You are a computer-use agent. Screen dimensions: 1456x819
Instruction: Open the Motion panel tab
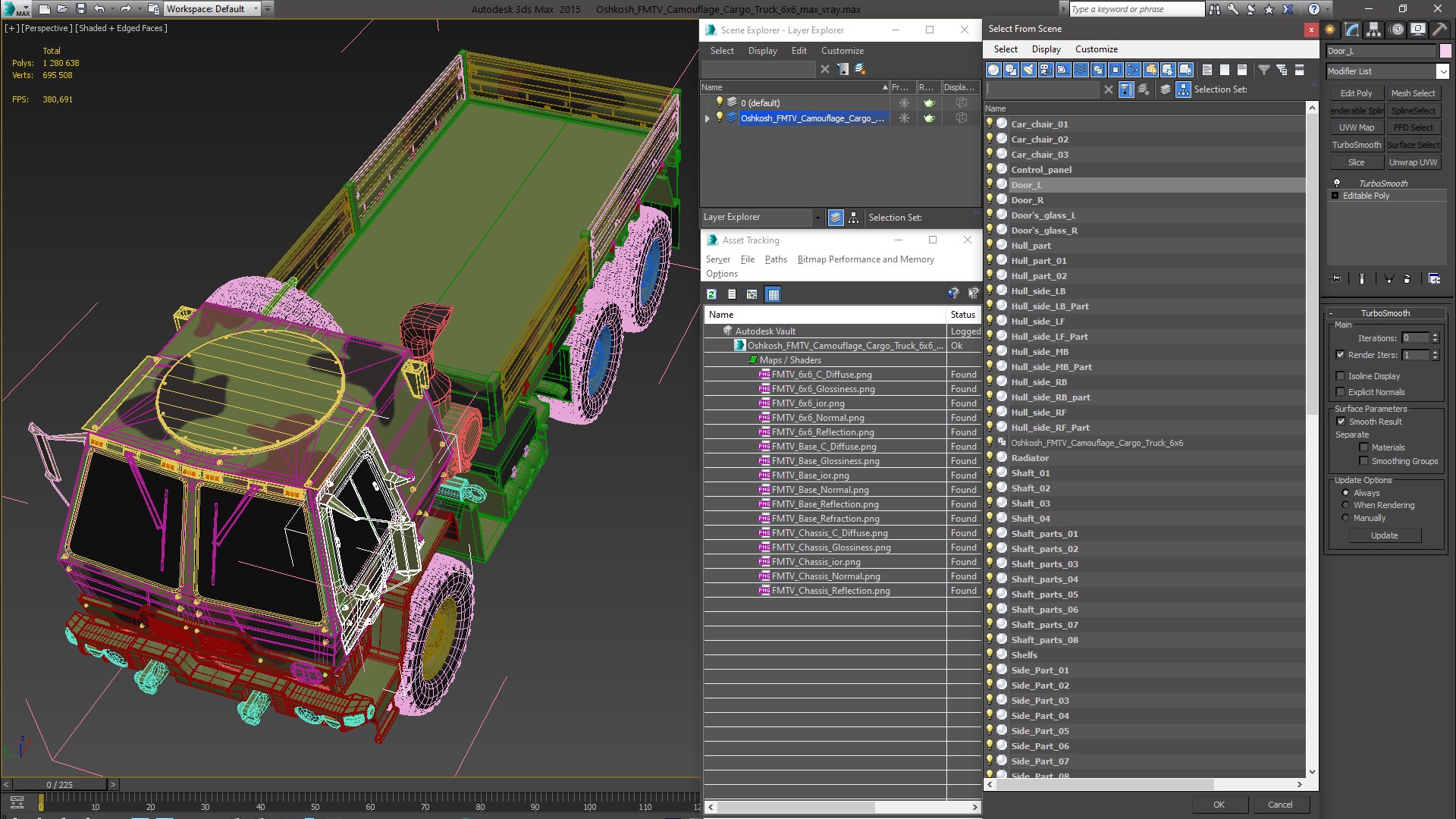(x=1397, y=30)
